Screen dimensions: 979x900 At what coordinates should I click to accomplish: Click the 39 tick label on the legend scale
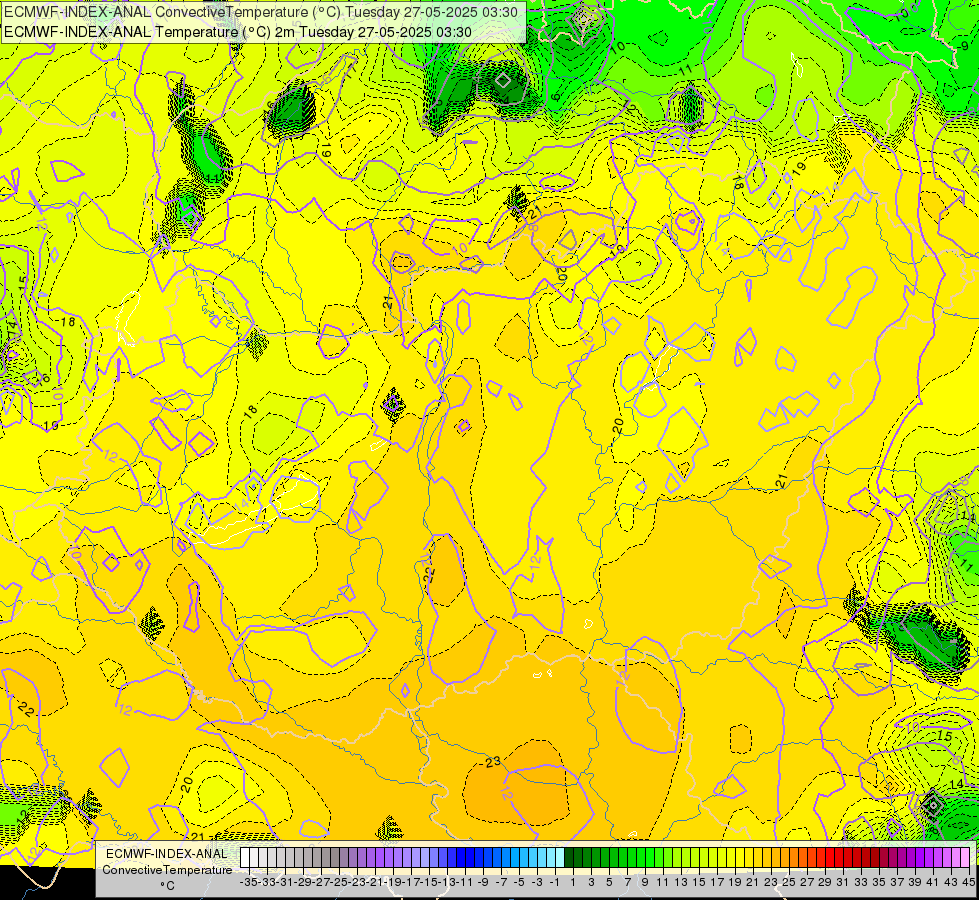pos(915,882)
